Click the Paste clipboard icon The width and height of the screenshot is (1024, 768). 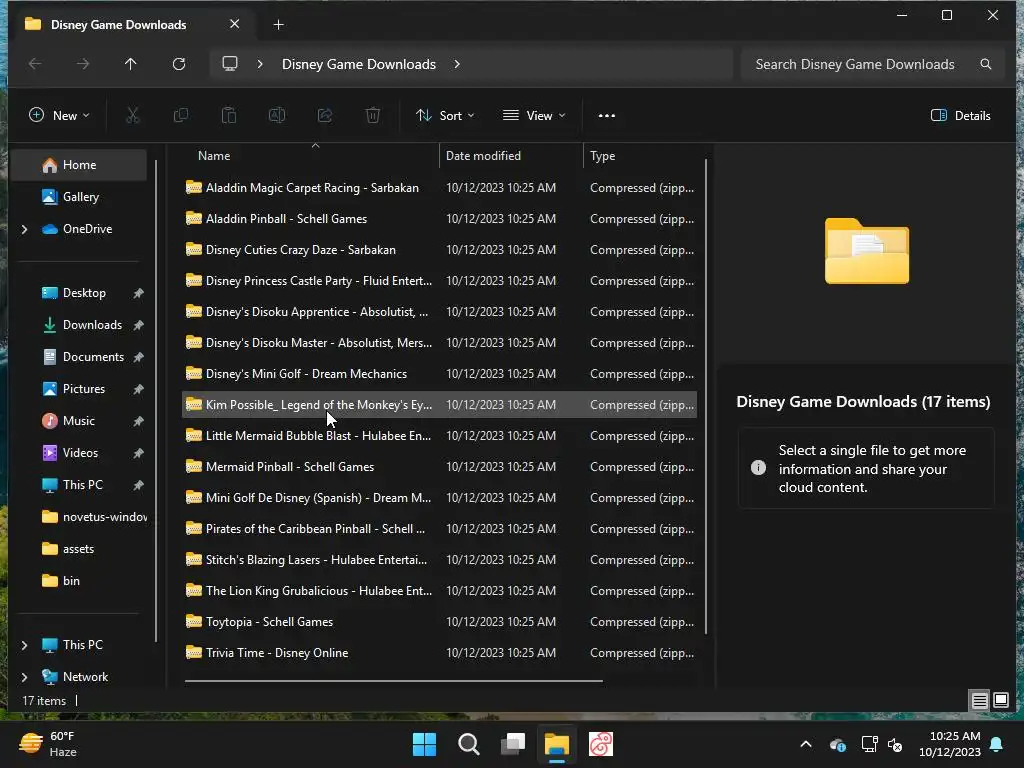[x=229, y=116]
